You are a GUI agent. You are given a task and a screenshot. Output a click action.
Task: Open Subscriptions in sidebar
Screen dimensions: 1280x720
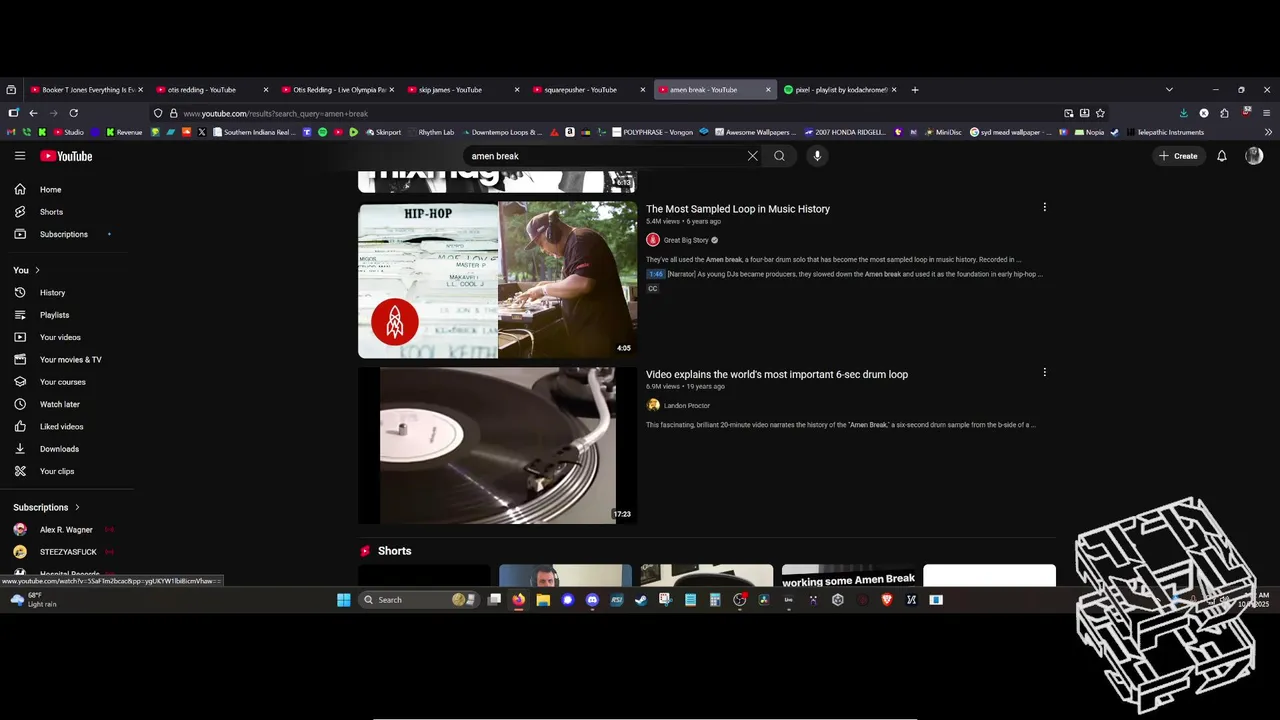66,234
